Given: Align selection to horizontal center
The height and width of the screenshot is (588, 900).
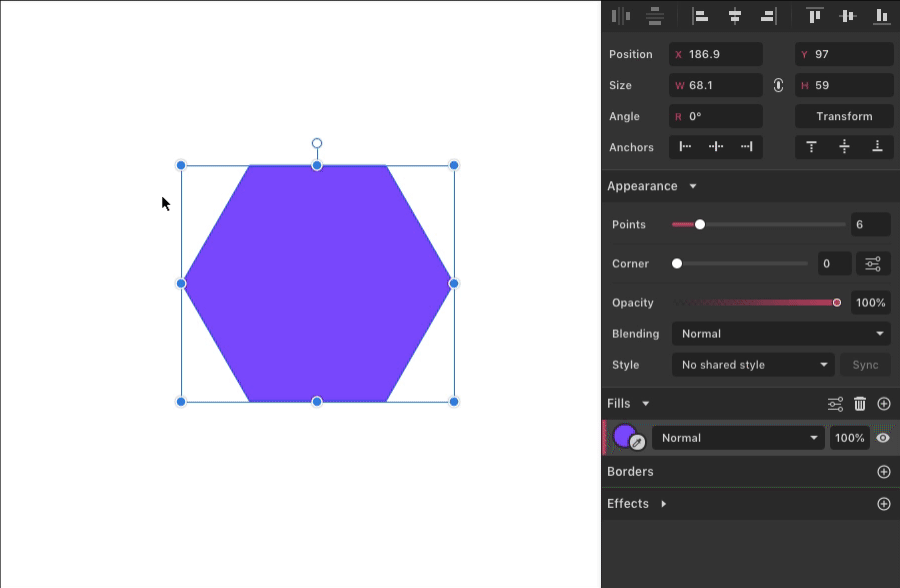Looking at the screenshot, I should (x=735, y=15).
